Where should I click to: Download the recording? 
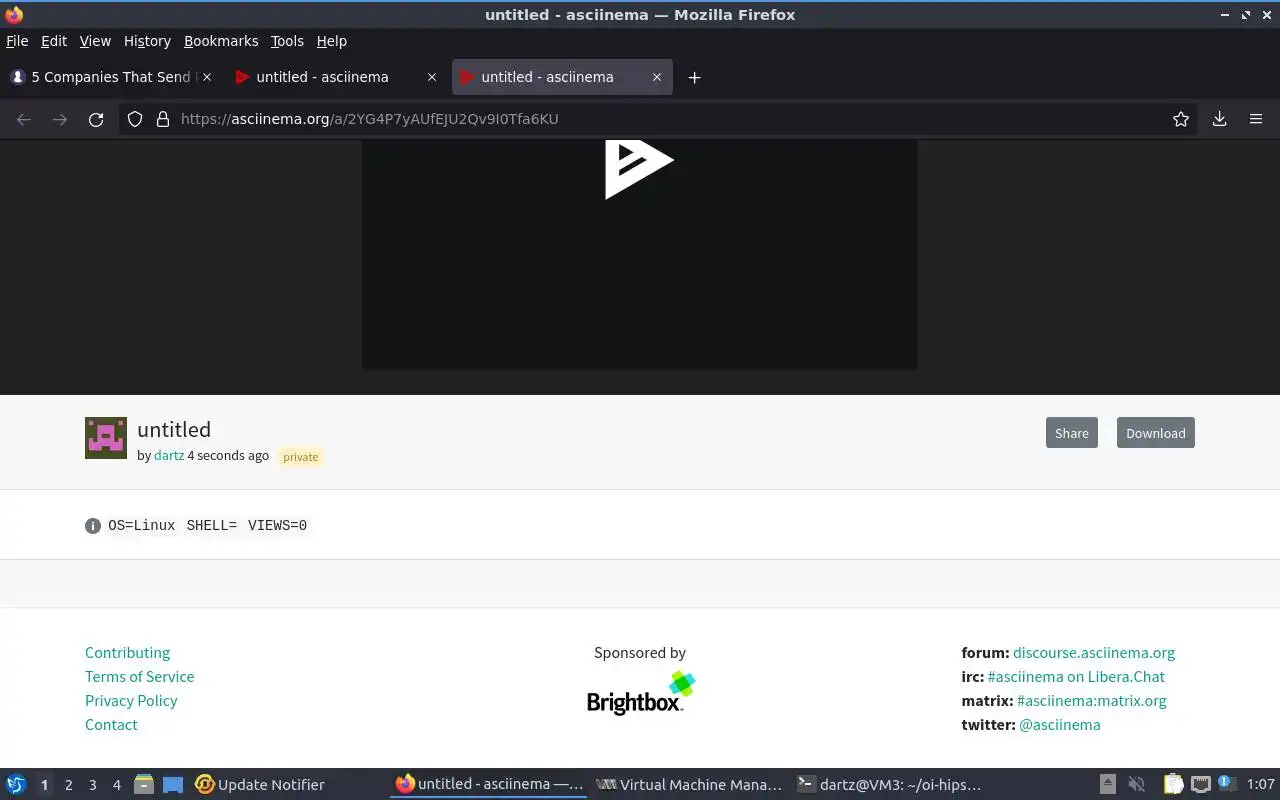(1155, 433)
